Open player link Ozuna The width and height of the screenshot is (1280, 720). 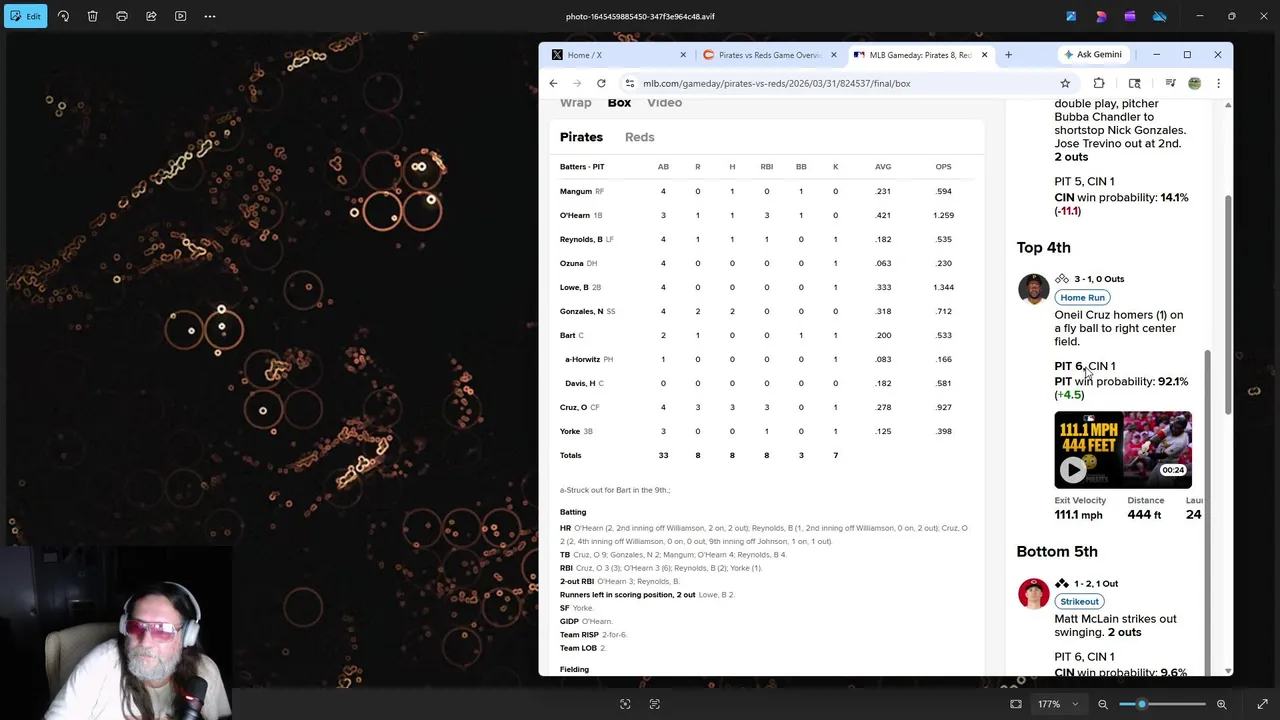coord(571,263)
